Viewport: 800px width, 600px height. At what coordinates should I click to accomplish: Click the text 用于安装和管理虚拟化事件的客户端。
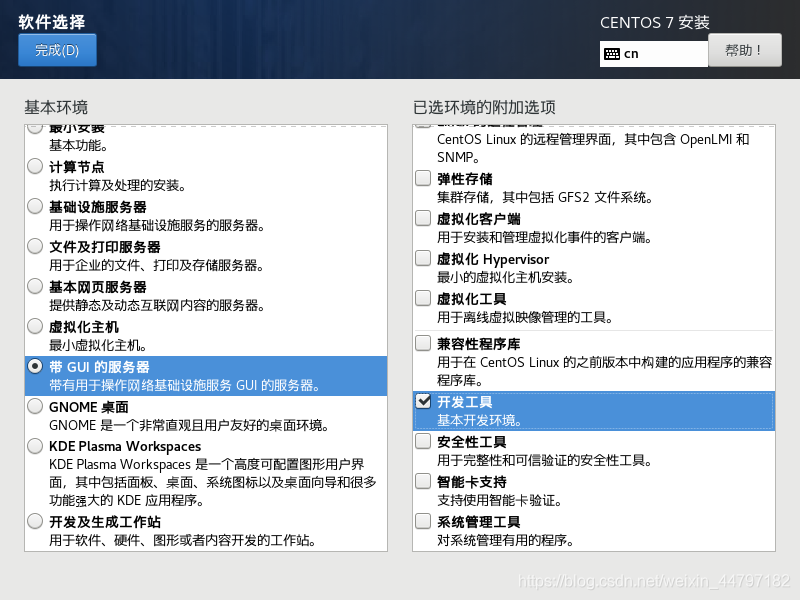tap(544, 237)
